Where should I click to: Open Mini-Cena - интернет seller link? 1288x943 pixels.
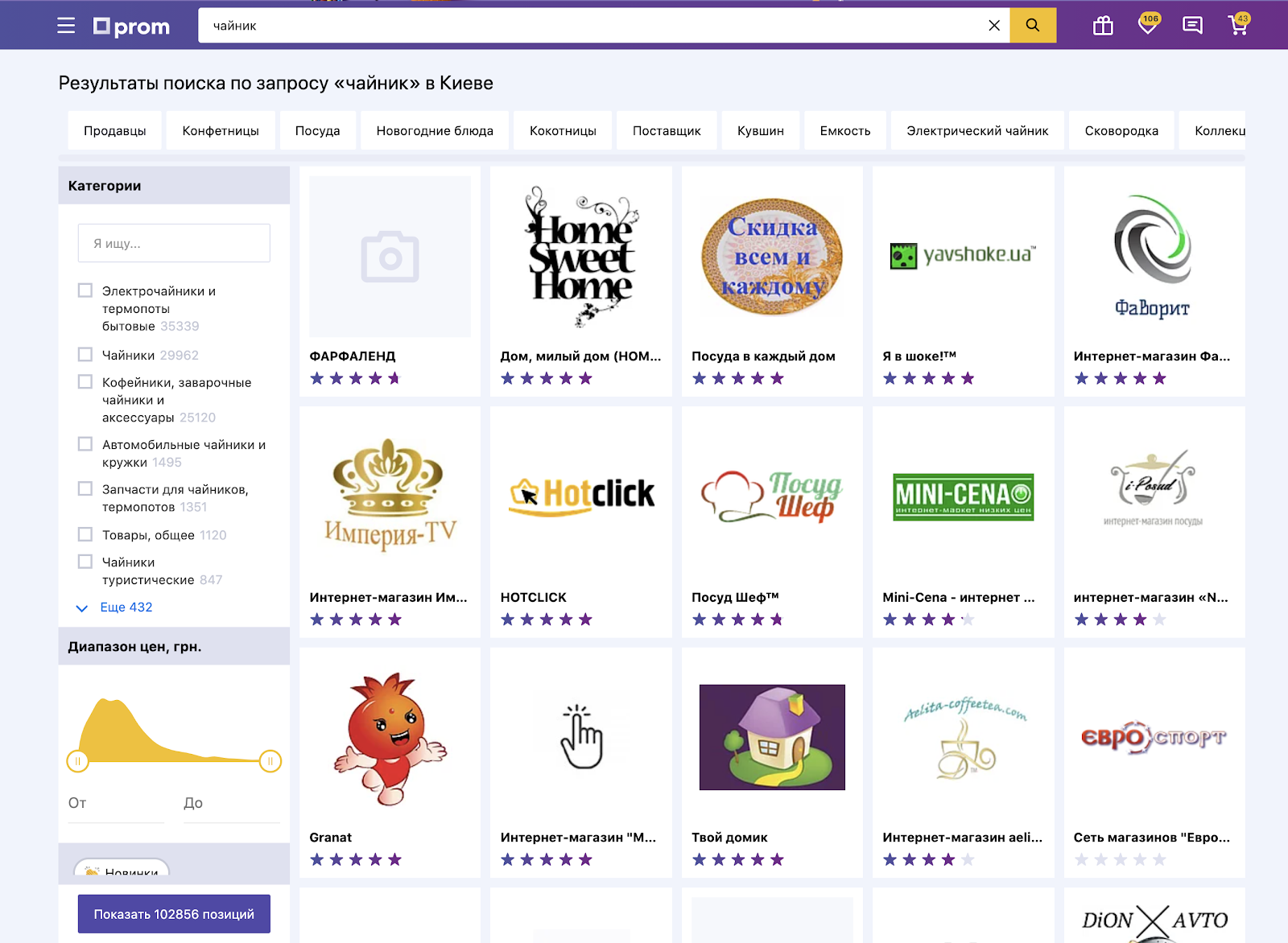959,597
